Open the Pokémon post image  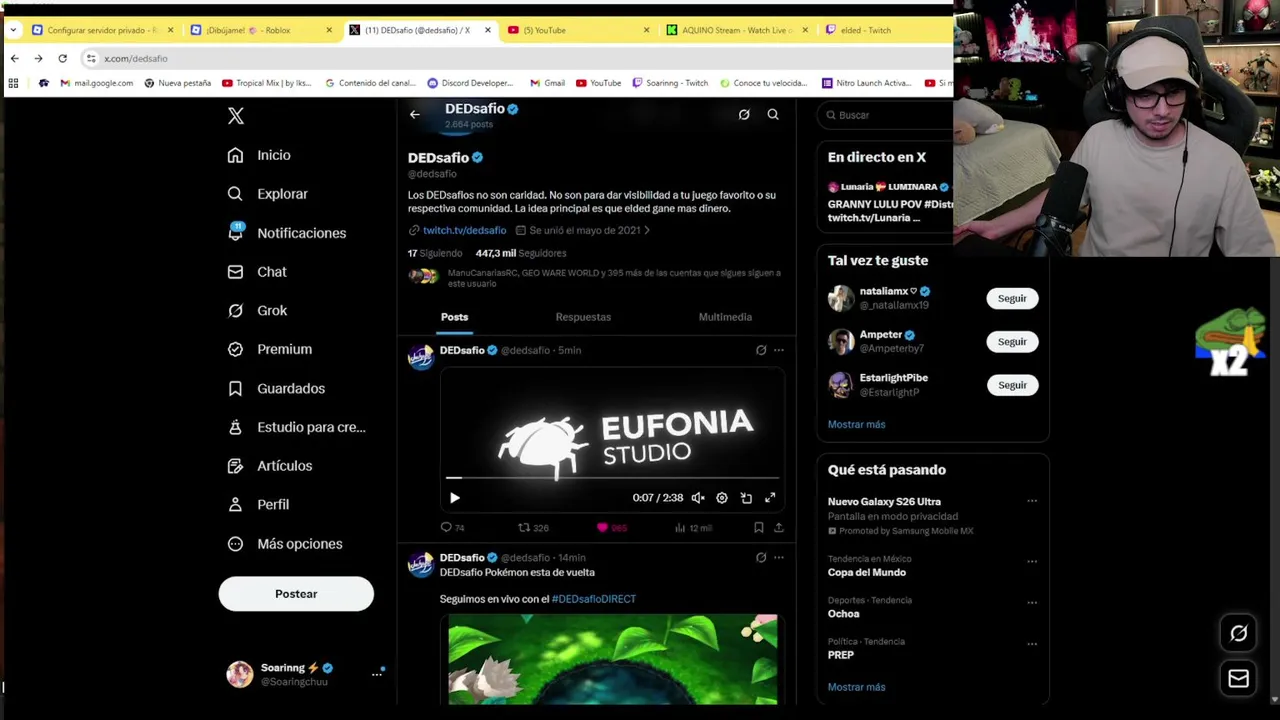612,659
